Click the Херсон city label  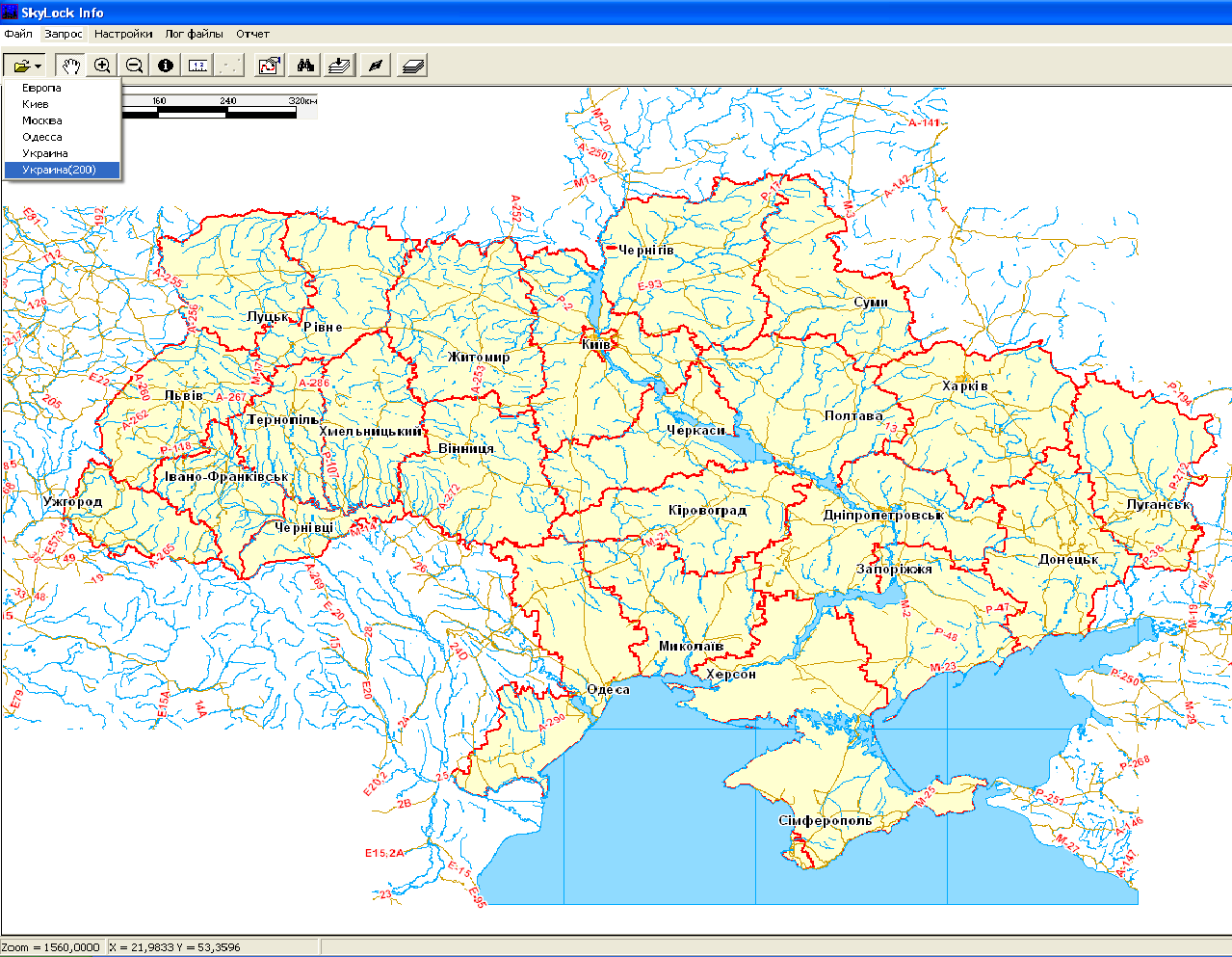731,674
